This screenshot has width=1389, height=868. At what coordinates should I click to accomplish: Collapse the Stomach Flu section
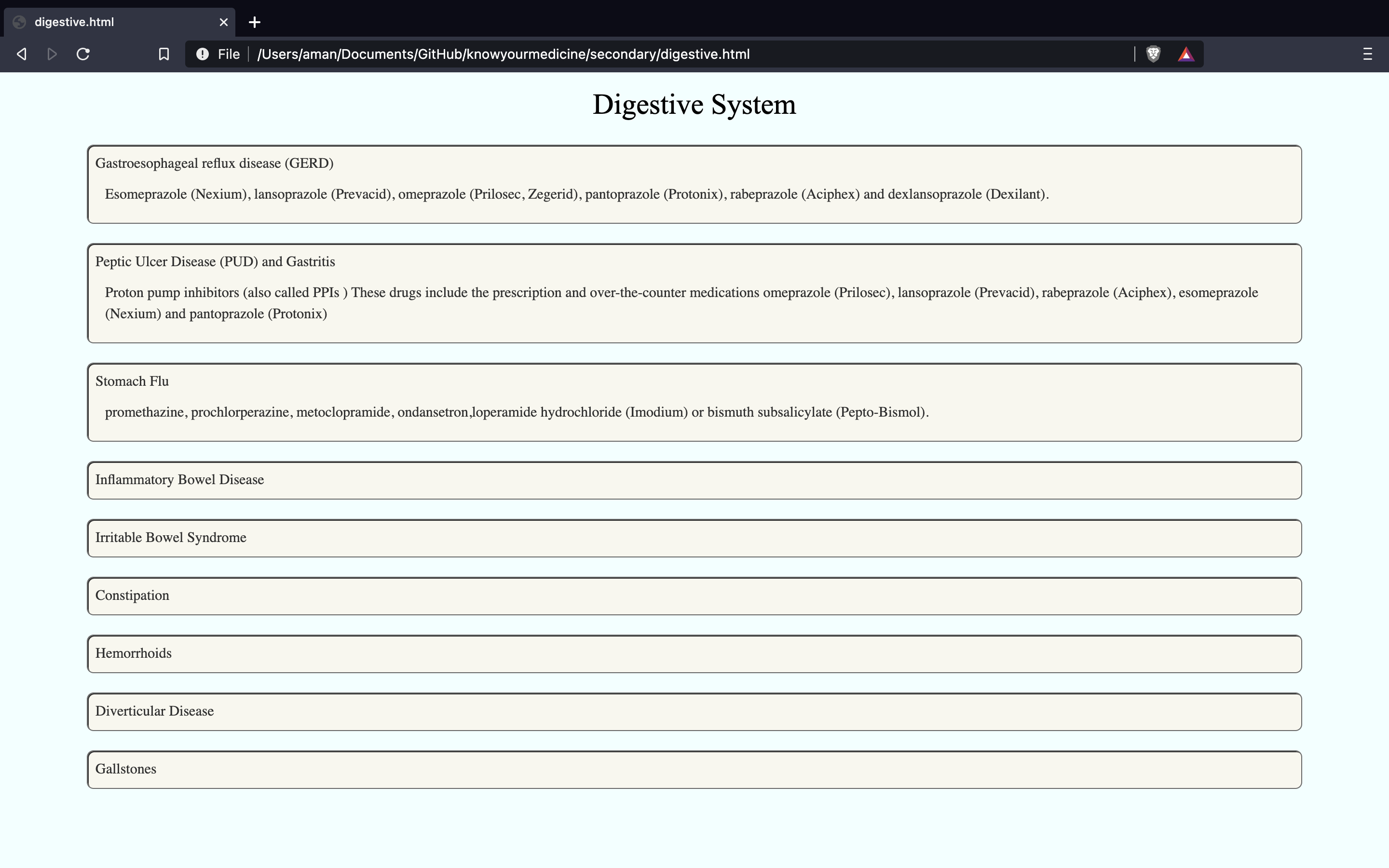point(132,381)
